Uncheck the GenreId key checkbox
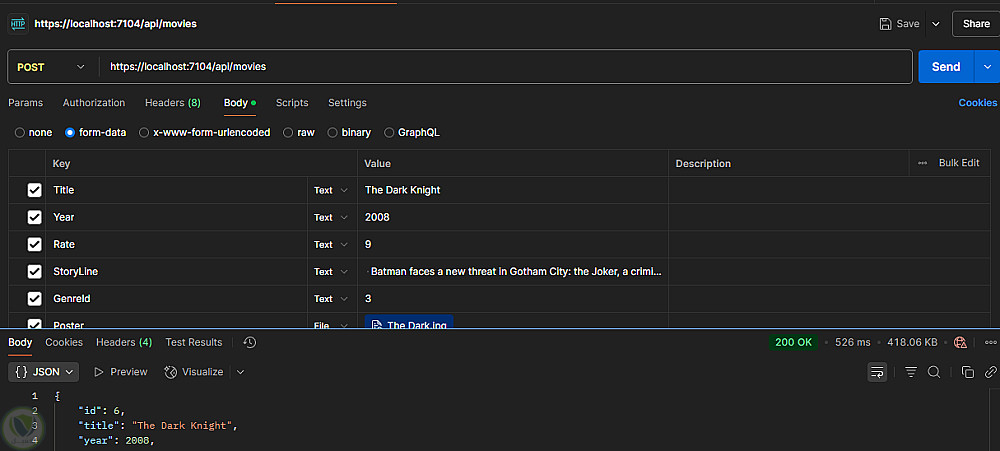1000x451 pixels. [x=35, y=299]
